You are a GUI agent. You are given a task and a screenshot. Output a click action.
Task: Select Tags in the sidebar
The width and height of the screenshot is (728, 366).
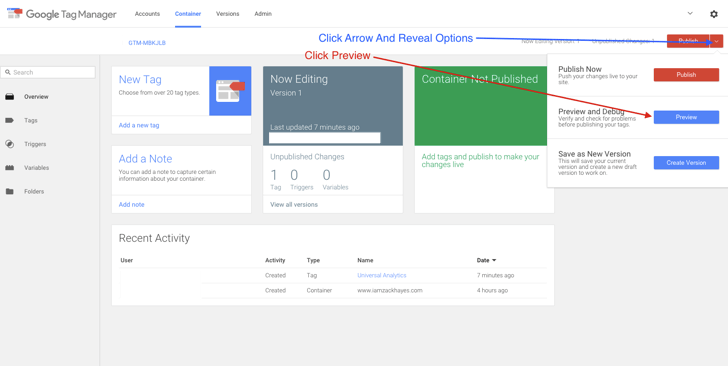click(x=31, y=120)
